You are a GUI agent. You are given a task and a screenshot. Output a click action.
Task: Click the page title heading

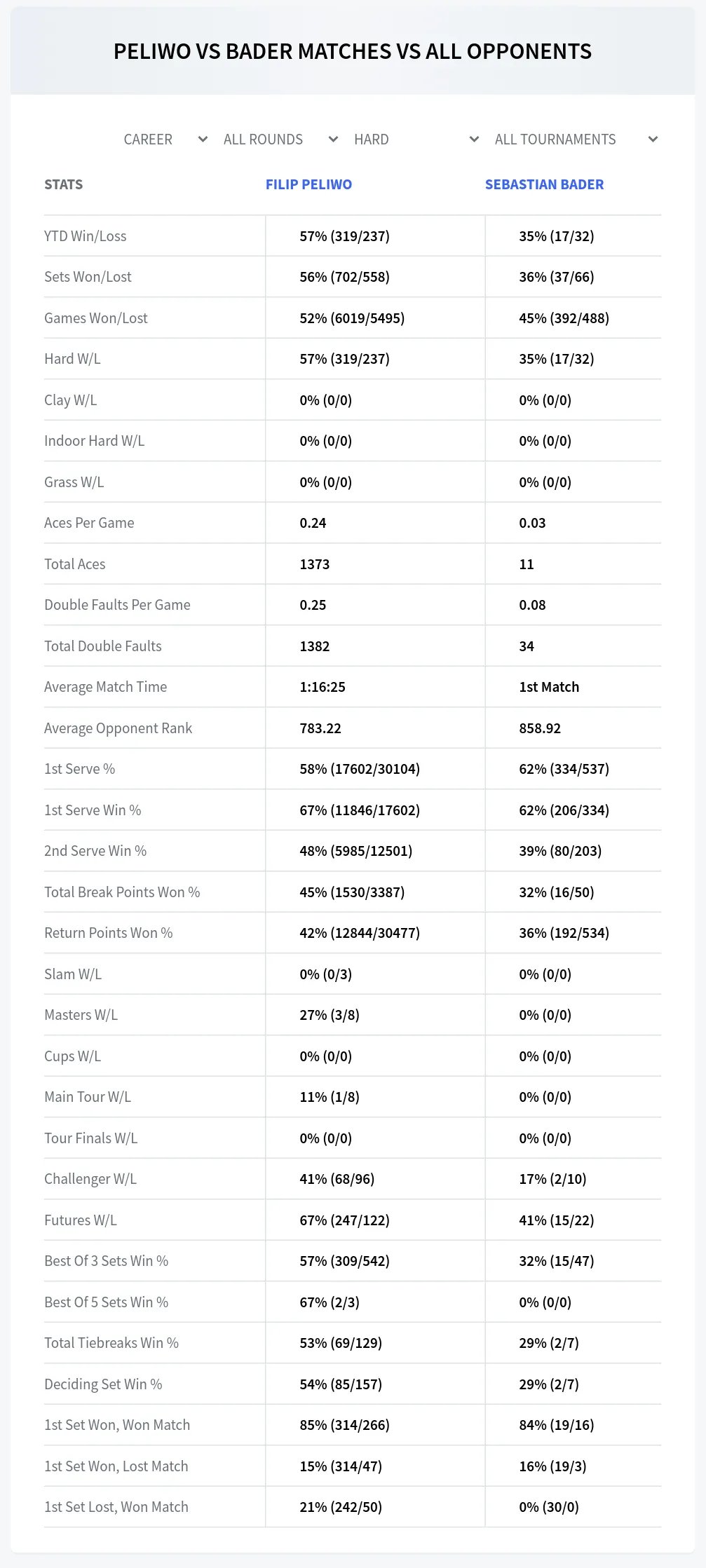point(353,51)
